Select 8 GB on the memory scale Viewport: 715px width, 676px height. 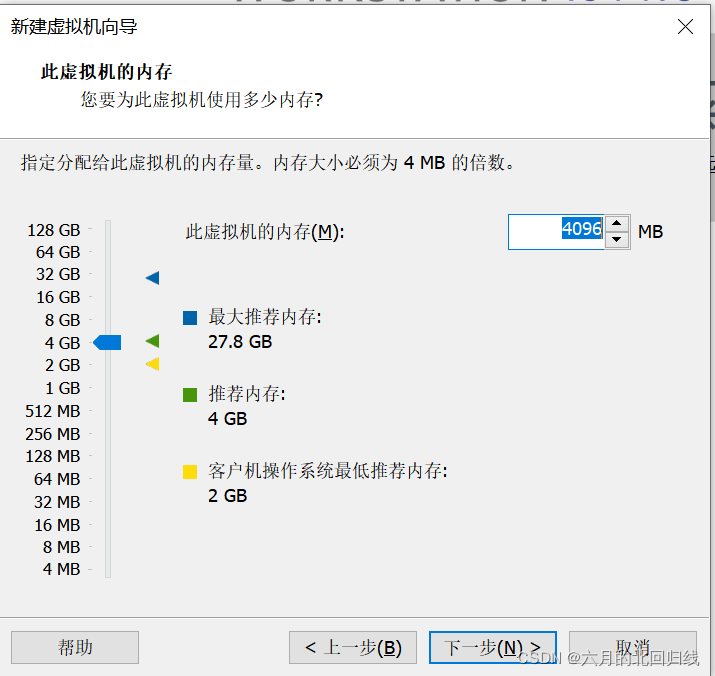coord(62,320)
